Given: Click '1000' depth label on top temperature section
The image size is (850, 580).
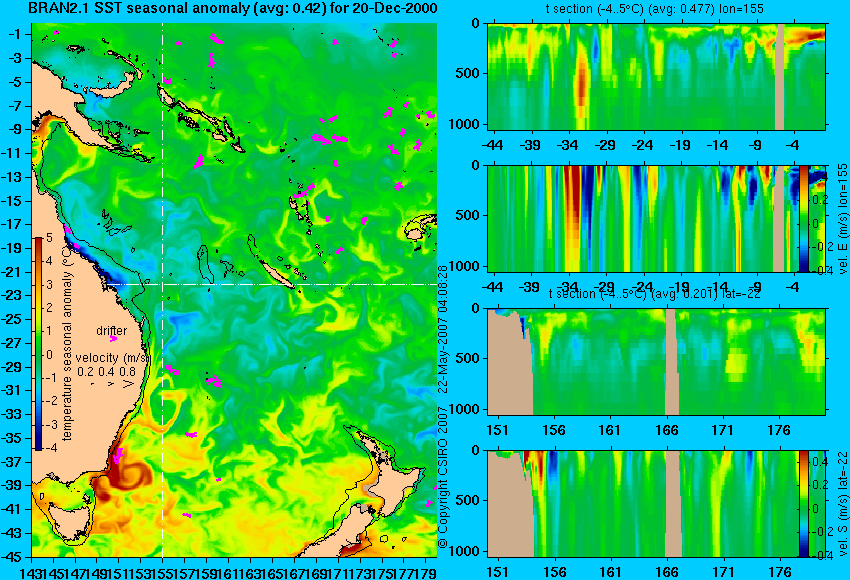Looking at the screenshot, I should 465,124.
